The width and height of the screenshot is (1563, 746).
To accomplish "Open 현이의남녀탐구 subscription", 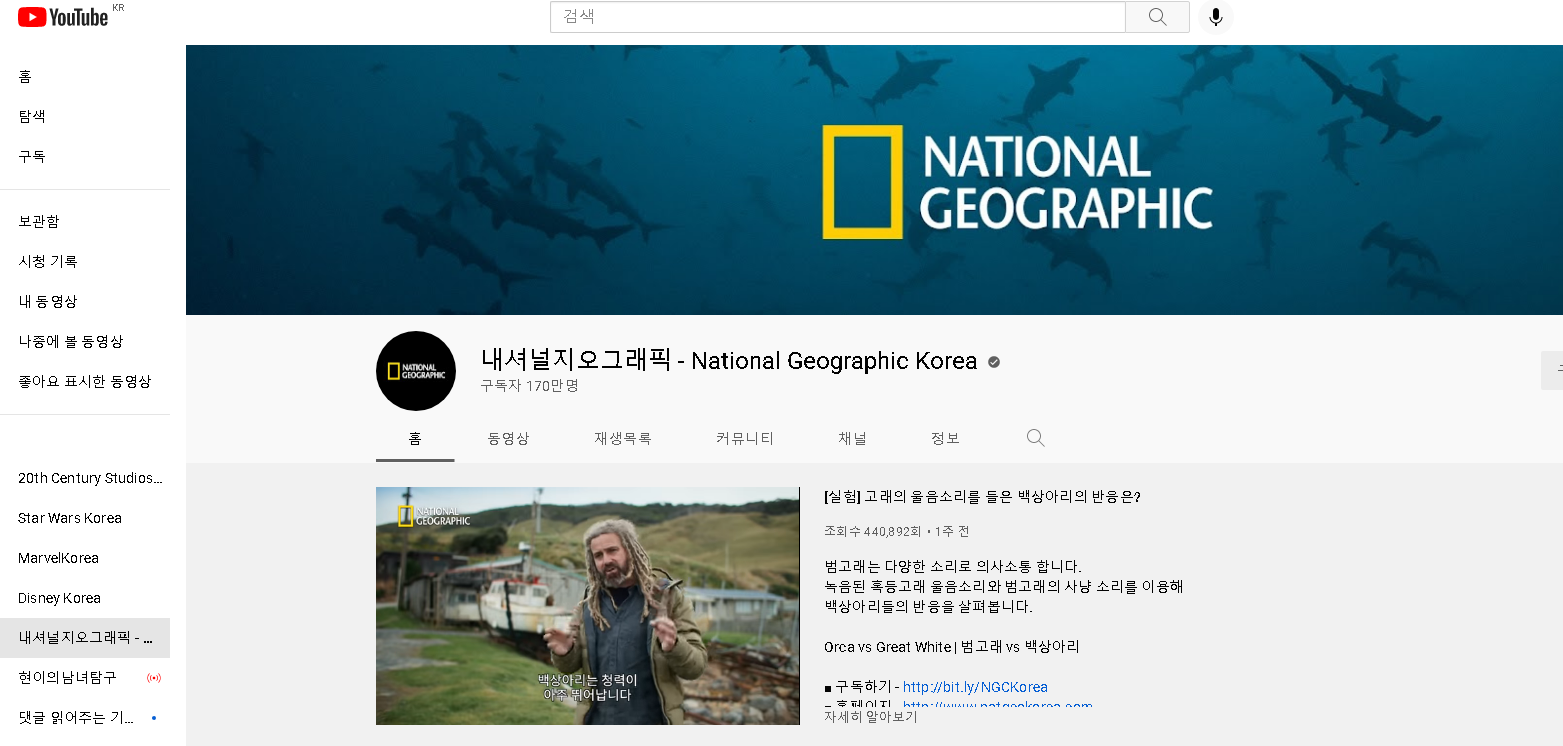I will click(85, 678).
